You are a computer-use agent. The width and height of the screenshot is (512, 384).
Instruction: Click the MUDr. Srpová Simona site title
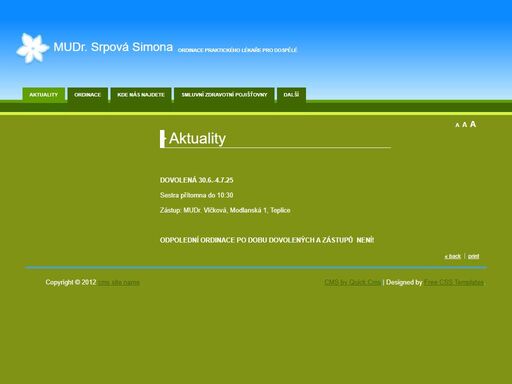click(113, 47)
